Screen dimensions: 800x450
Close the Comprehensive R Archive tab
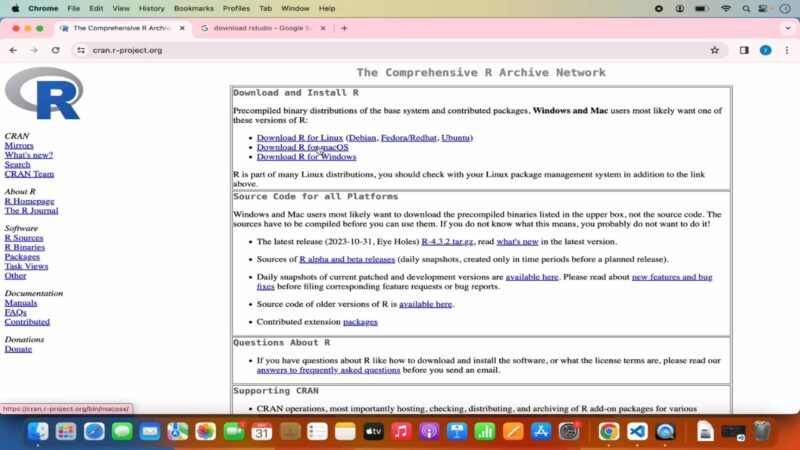coord(182,28)
